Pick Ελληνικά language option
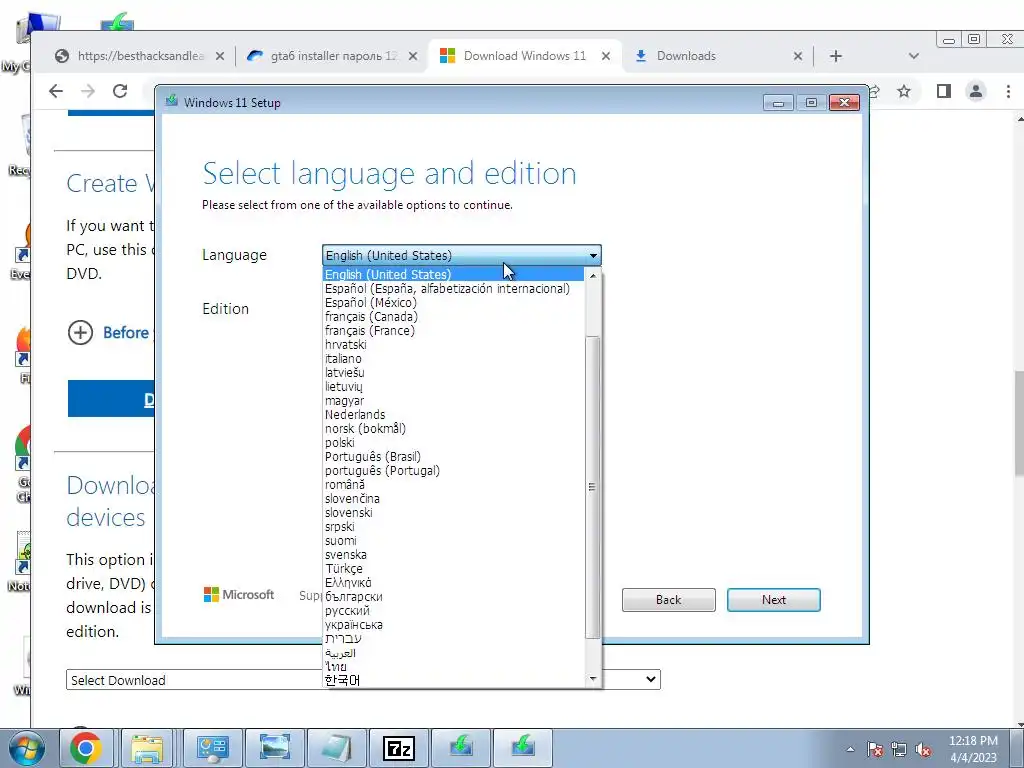1024x768 pixels. [453, 583]
